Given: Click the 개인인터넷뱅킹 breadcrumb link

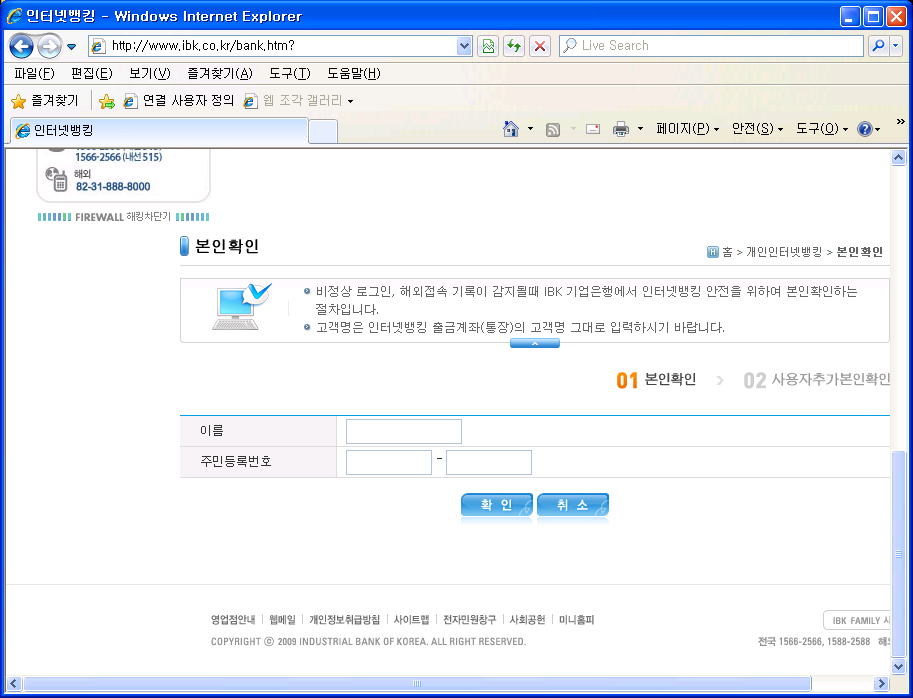Looking at the screenshot, I should pos(784,252).
